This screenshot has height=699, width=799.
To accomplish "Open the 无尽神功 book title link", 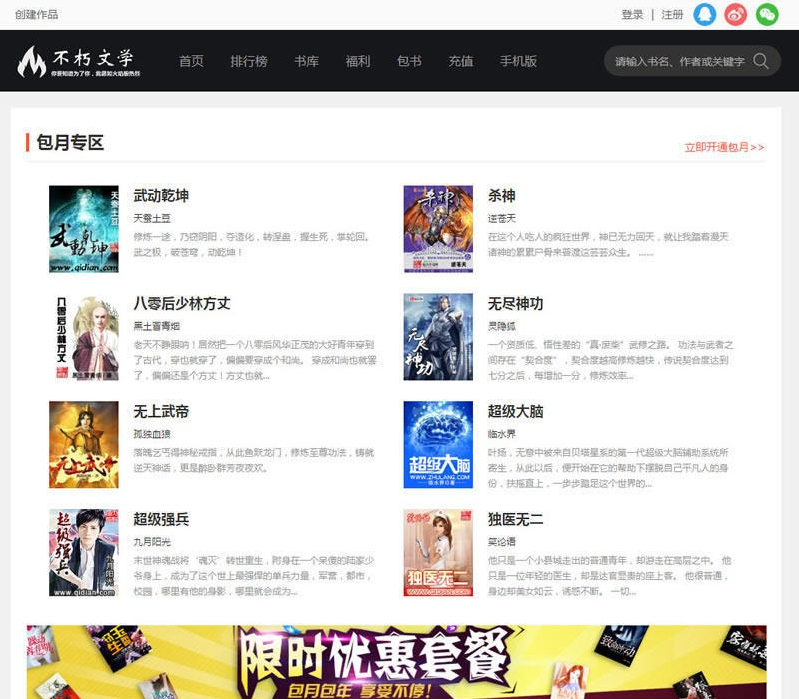I will pyautogui.click(x=515, y=303).
